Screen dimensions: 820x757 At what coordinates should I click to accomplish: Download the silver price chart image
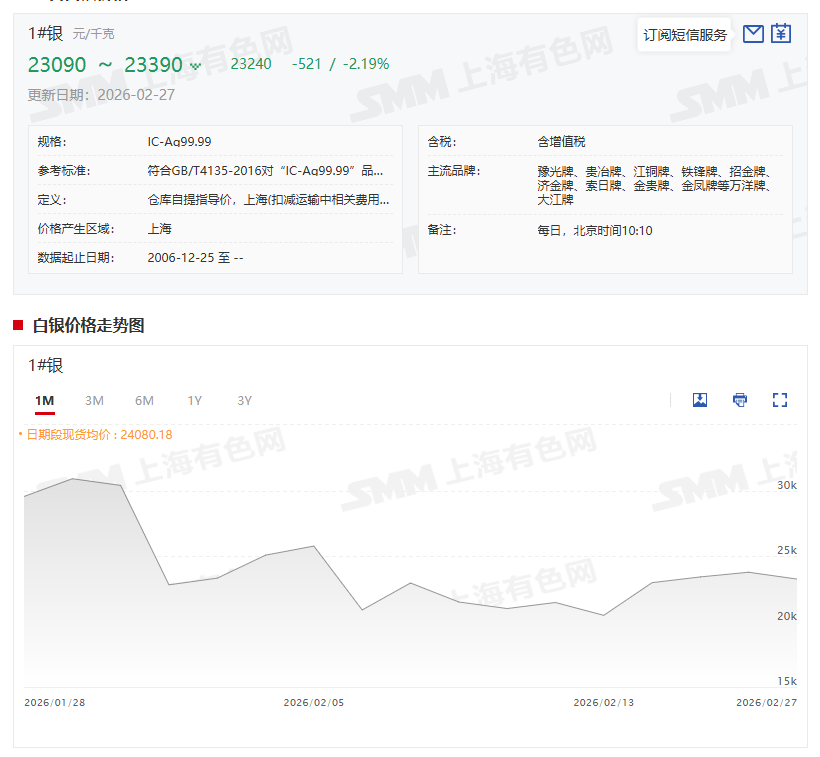pos(700,400)
